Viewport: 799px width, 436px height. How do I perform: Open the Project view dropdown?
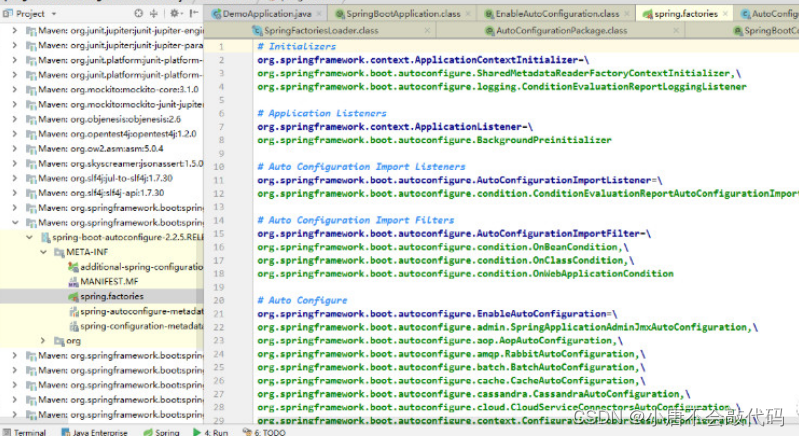[54, 14]
